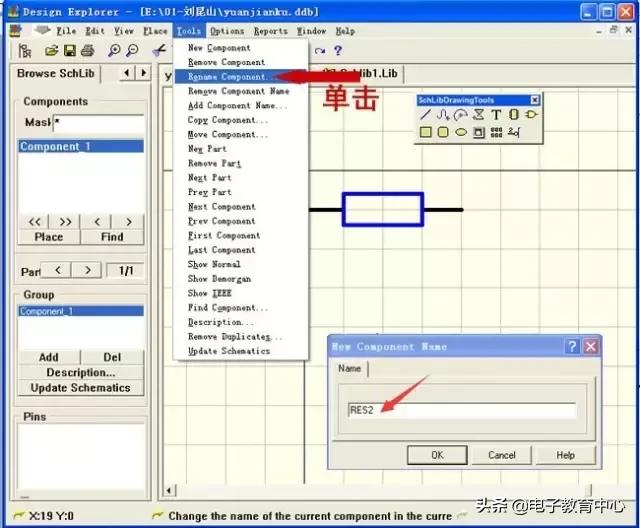Click the Mask input field

pyautogui.click(x=98, y=123)
